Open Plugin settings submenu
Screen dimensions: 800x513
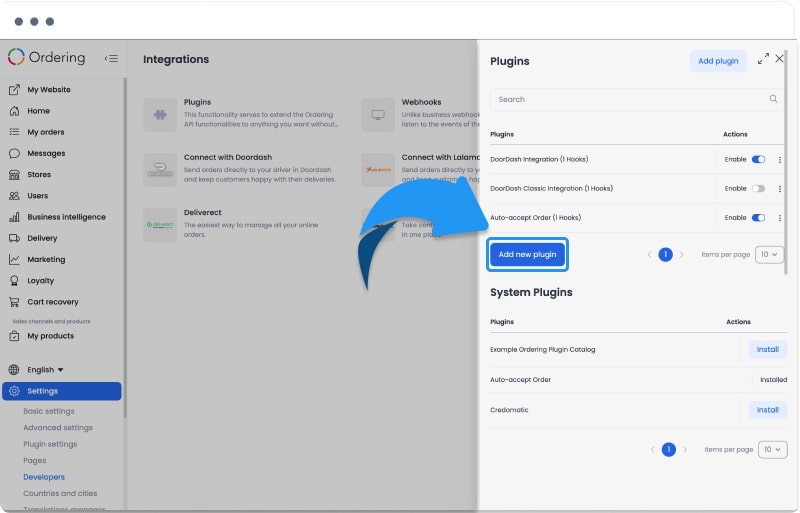click(50, 444)
